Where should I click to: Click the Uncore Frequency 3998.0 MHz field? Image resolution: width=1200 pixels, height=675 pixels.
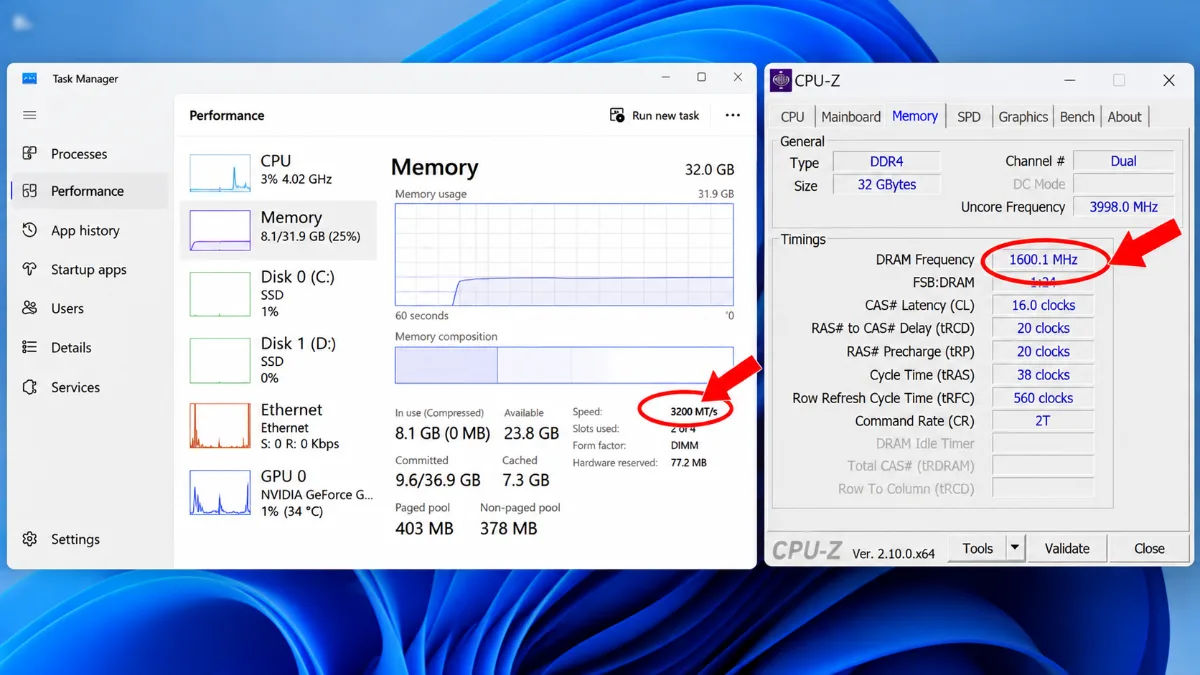pyautogui.click(x=1123, y=207)
